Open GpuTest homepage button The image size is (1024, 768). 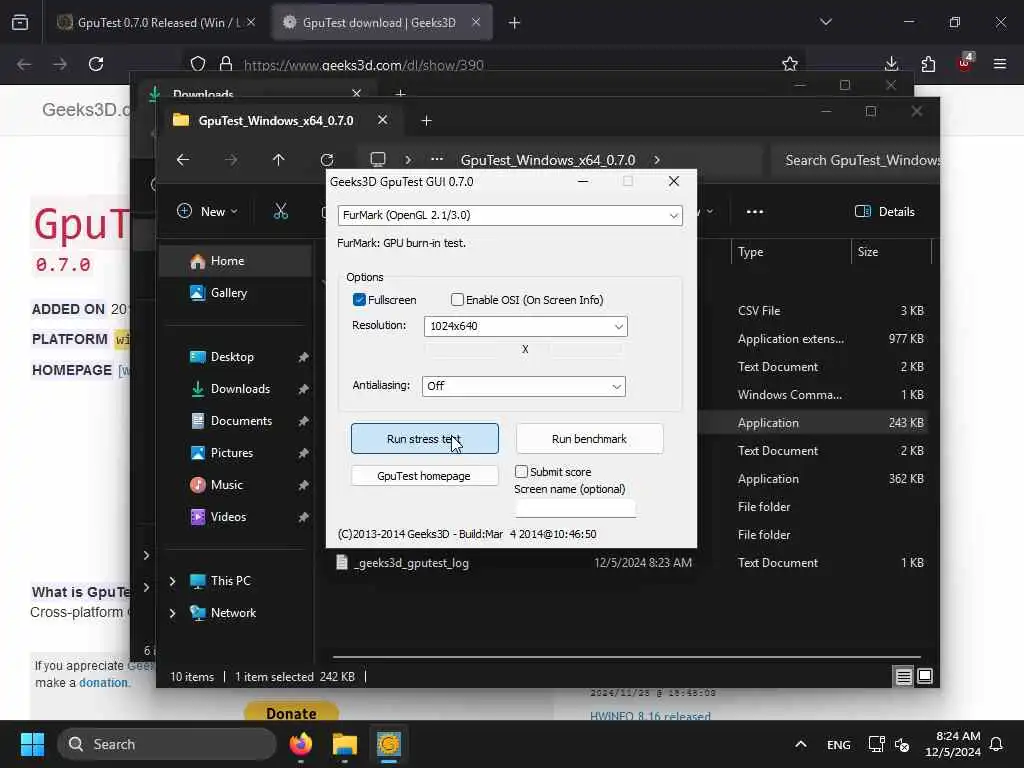pos(424,476)
